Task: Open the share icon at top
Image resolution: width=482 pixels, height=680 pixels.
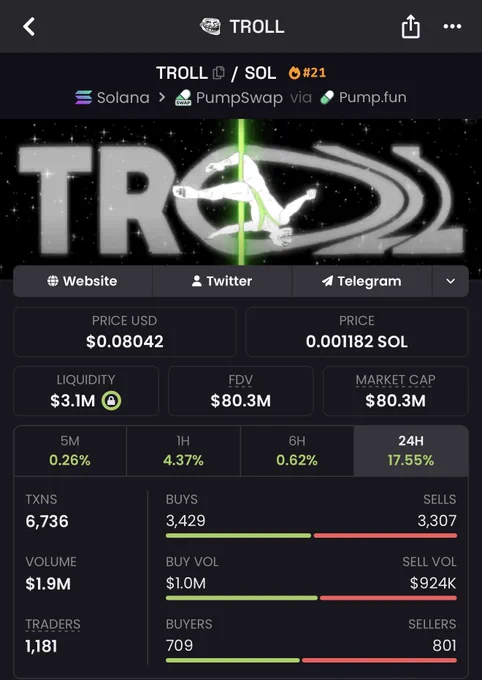Action: click(x=410, y=26)
